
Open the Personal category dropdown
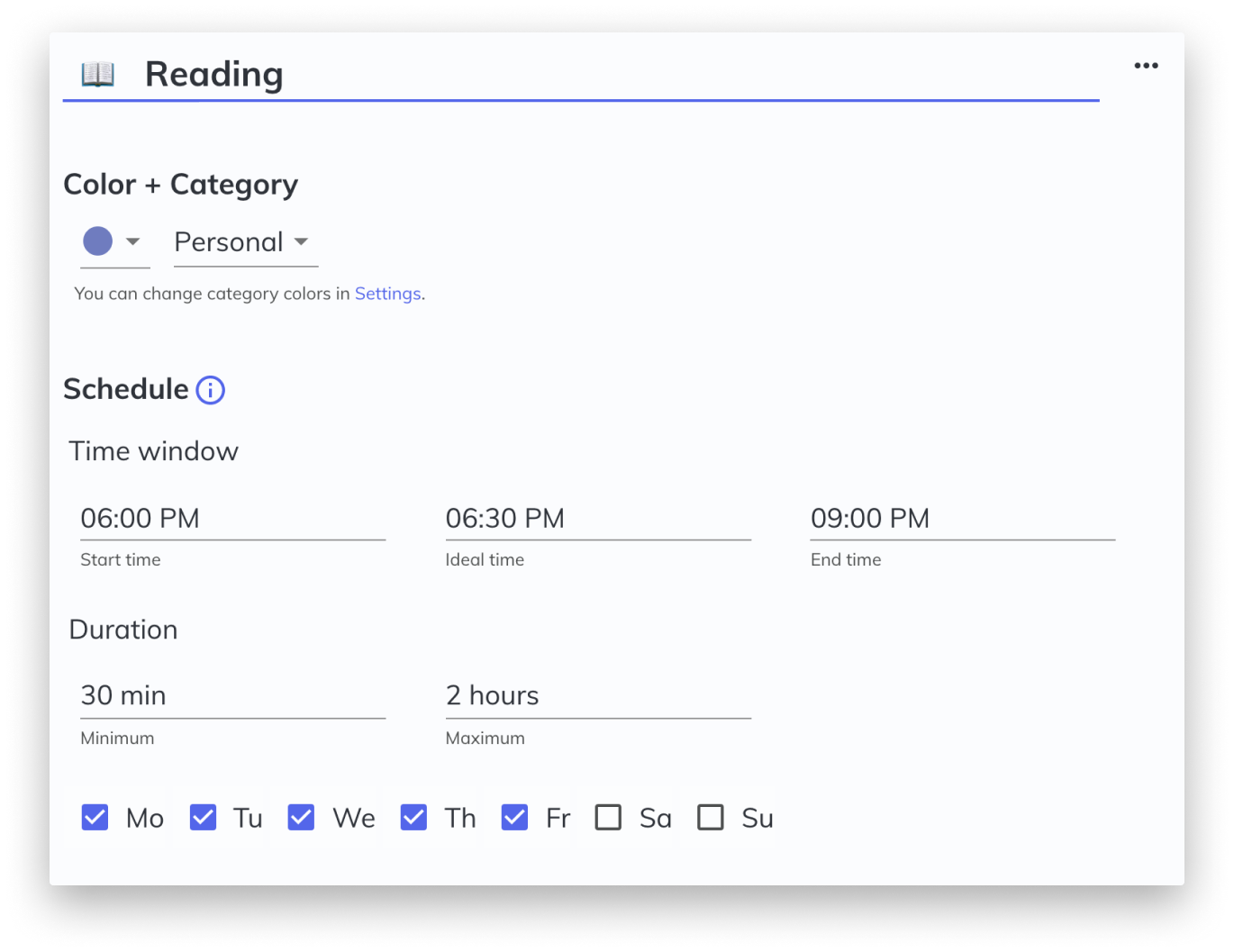(x=245, y=242)
